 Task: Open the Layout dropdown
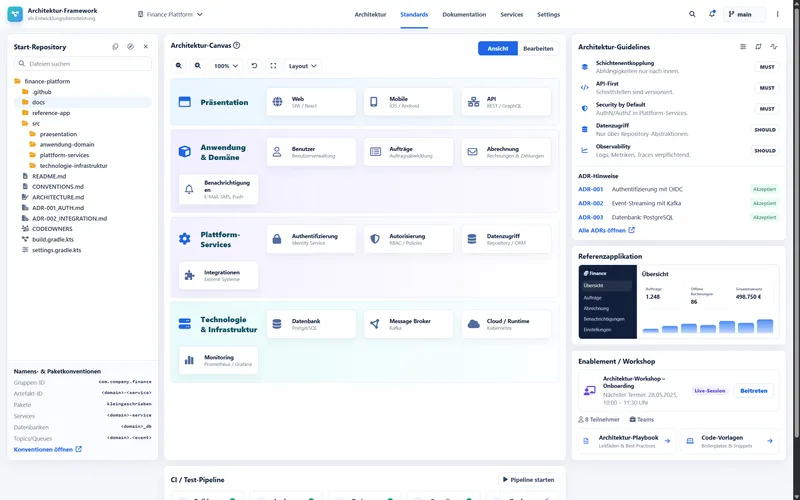click(303, 66)
